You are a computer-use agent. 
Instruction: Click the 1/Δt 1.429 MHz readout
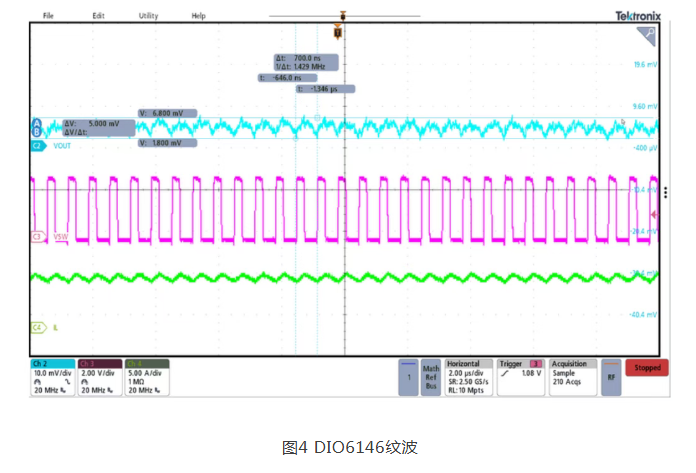pos(301,67)
